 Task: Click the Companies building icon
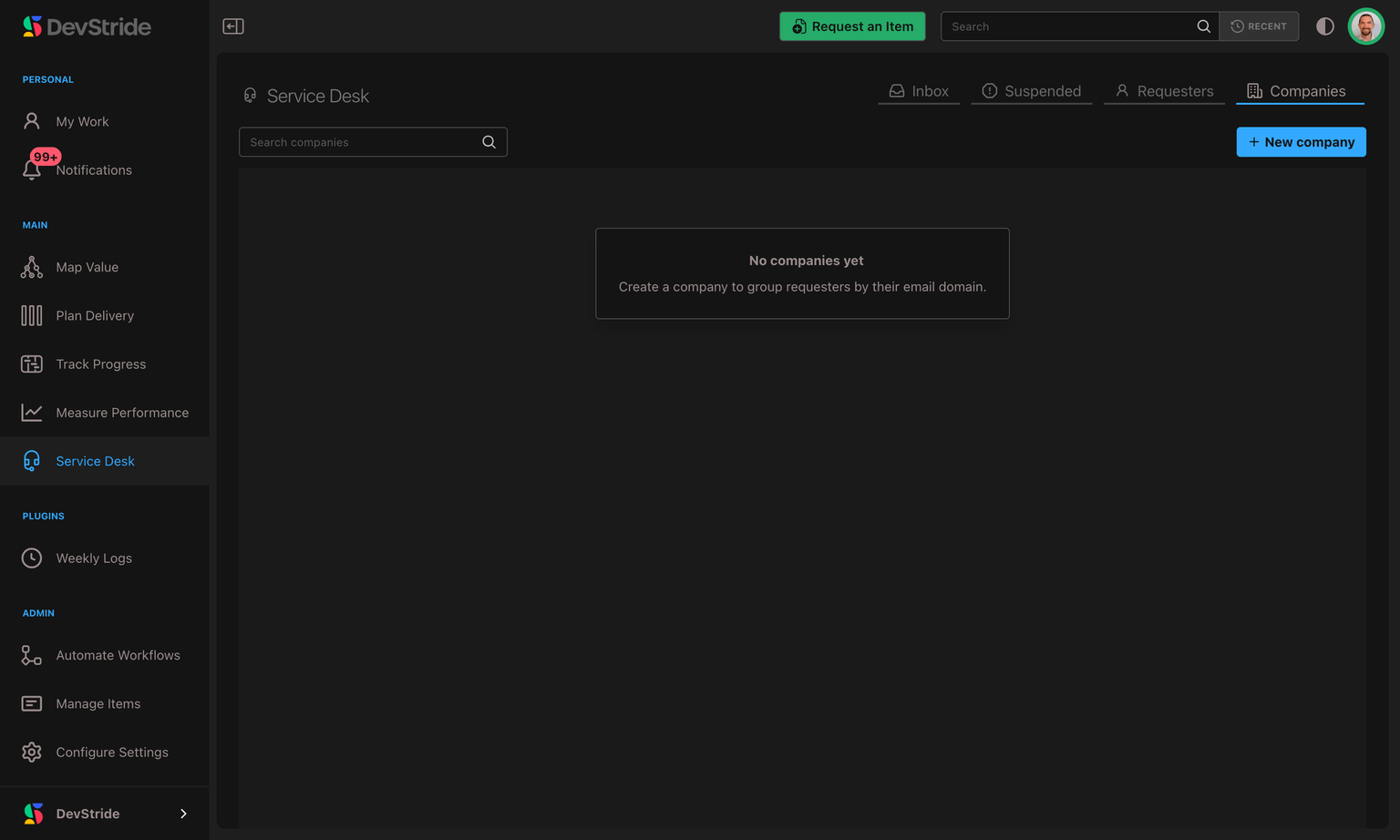point(1255,91)
